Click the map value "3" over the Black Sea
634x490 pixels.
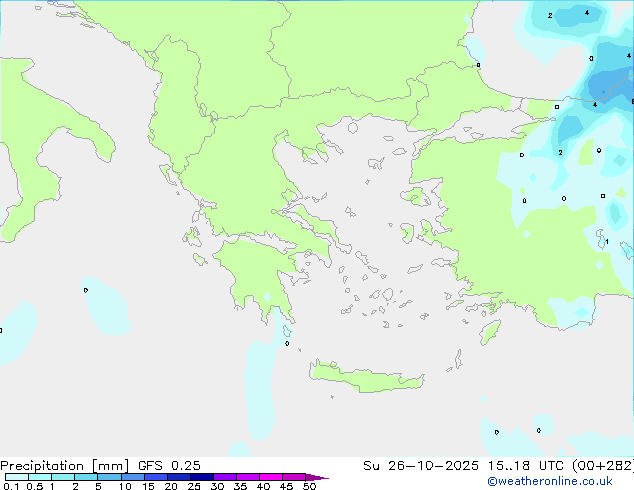point(591,59)
